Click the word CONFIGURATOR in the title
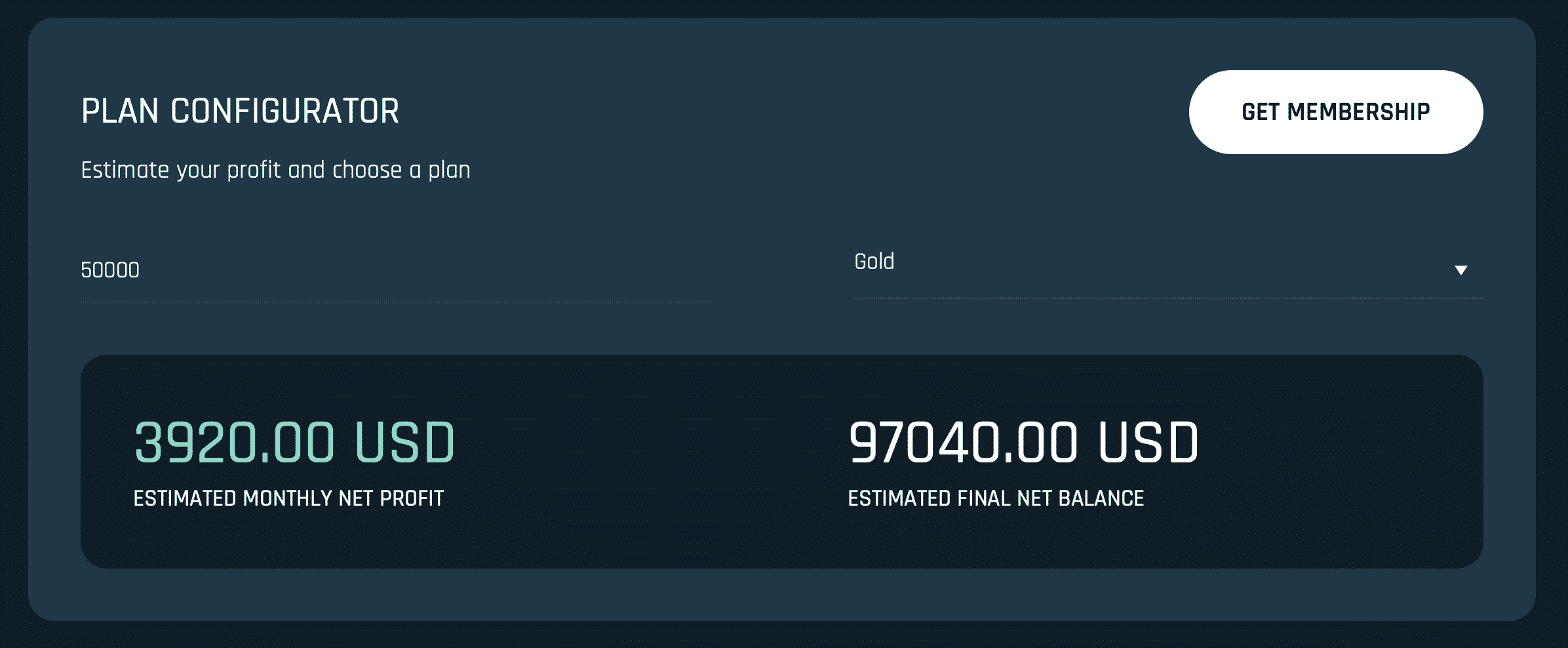Screen dimensions: 1568x648 pyautogui.click(x=285, y=111)
